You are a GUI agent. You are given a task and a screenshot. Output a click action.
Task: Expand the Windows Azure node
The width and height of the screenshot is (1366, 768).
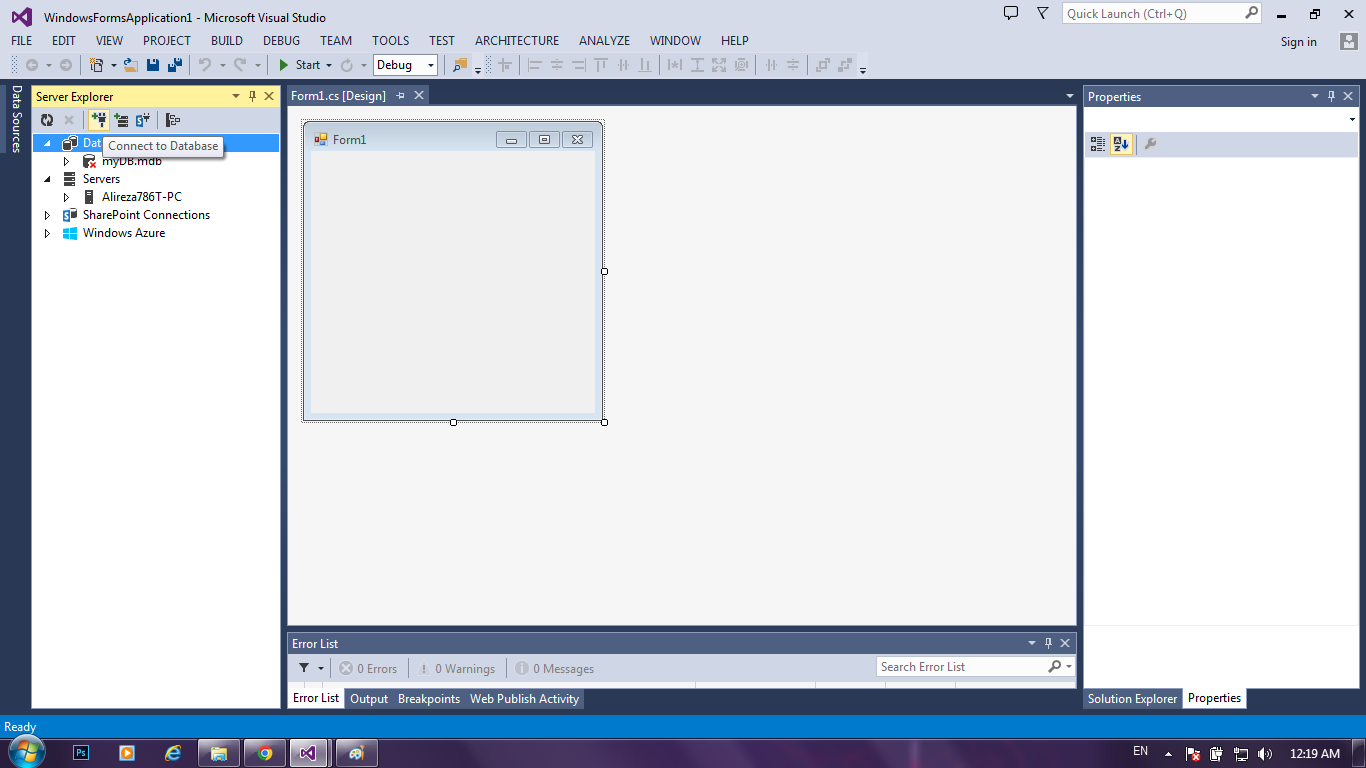47,233
